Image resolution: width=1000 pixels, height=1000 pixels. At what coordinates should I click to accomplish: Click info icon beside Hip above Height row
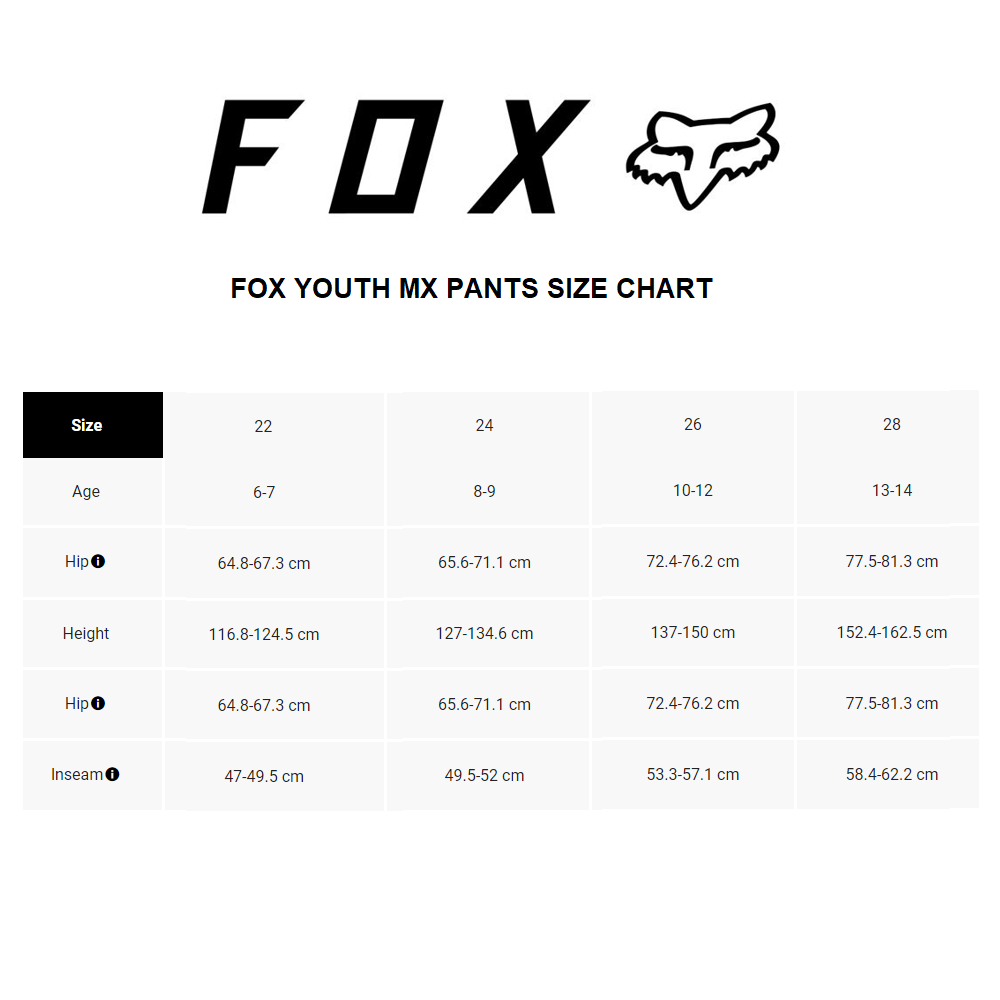(98, 562)
